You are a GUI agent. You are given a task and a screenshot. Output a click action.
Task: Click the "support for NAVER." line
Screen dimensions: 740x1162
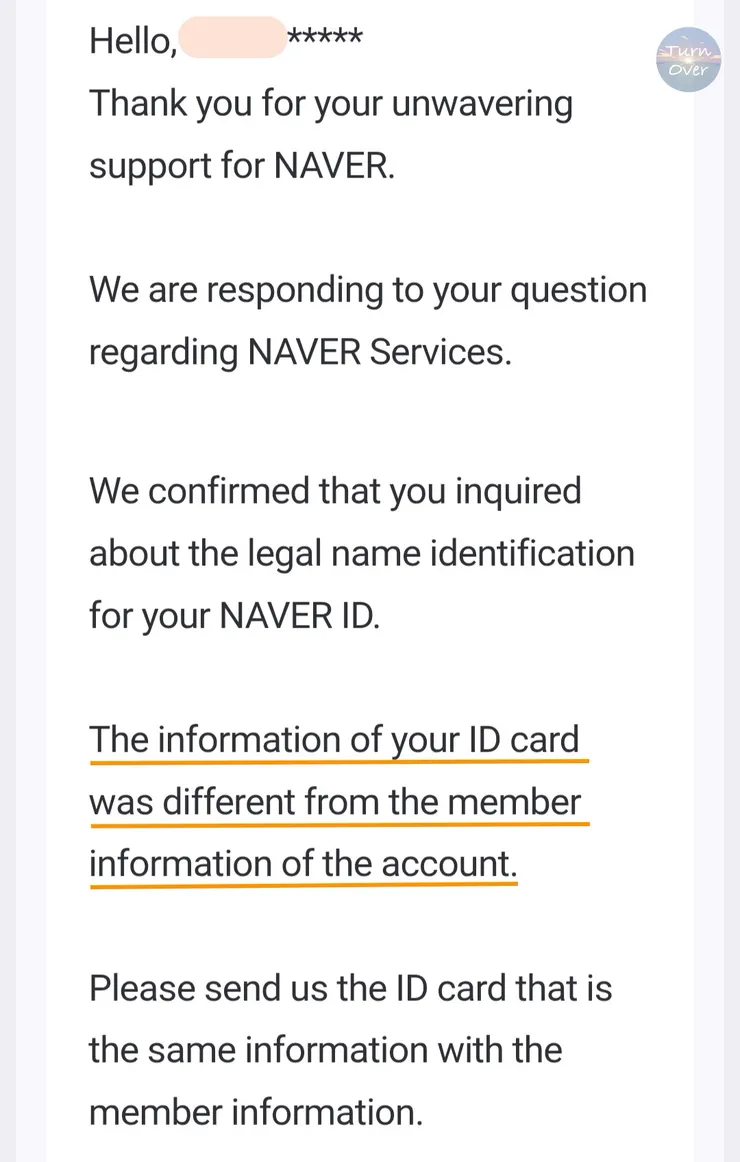tap(242, 166)
